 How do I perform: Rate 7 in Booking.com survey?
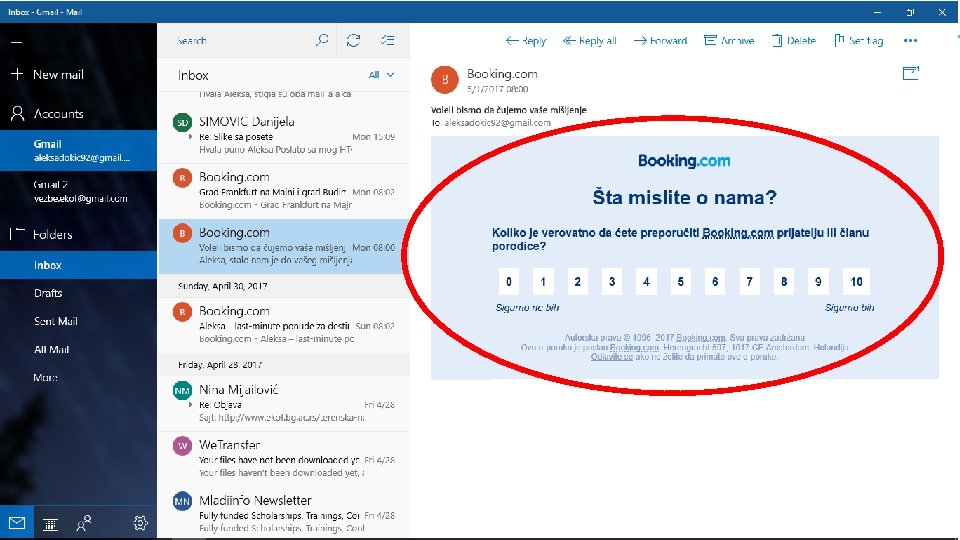749,282
